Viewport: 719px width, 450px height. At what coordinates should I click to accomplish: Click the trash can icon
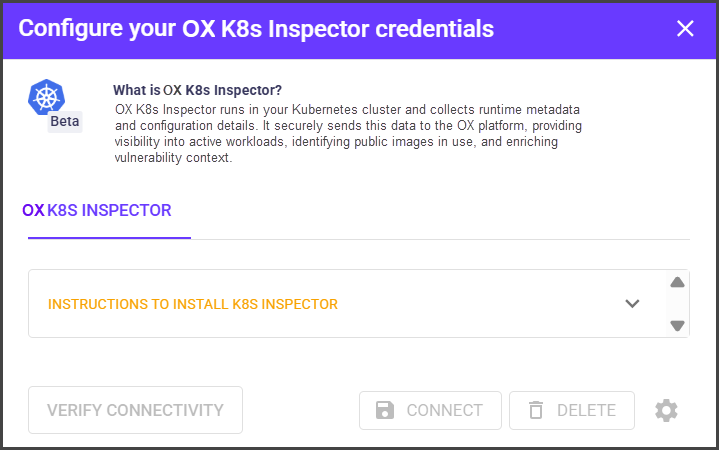[536, 410]
